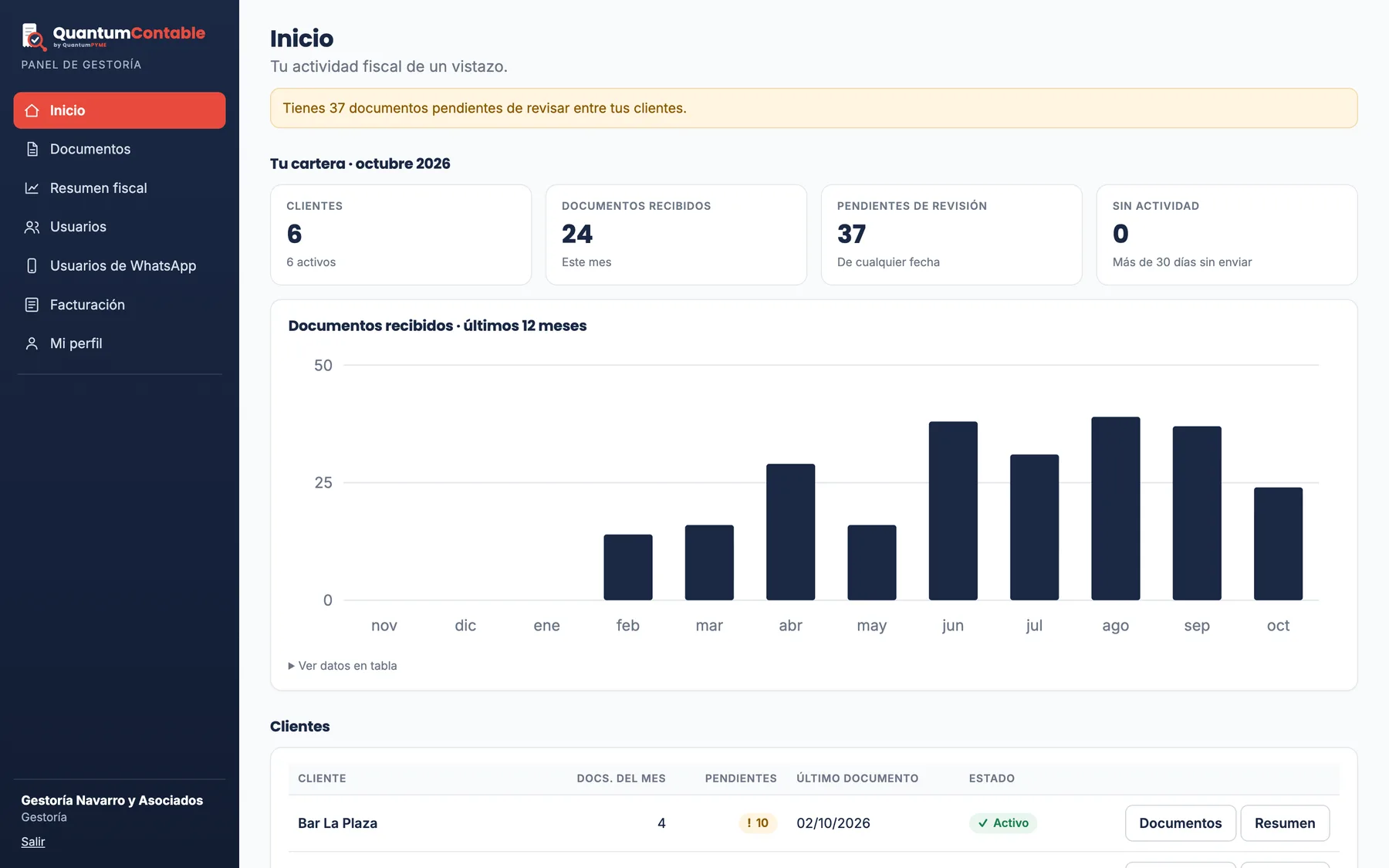Viewport: 1389px width, 868px height.
Task: Open the Documentos section
Action: 120,149
